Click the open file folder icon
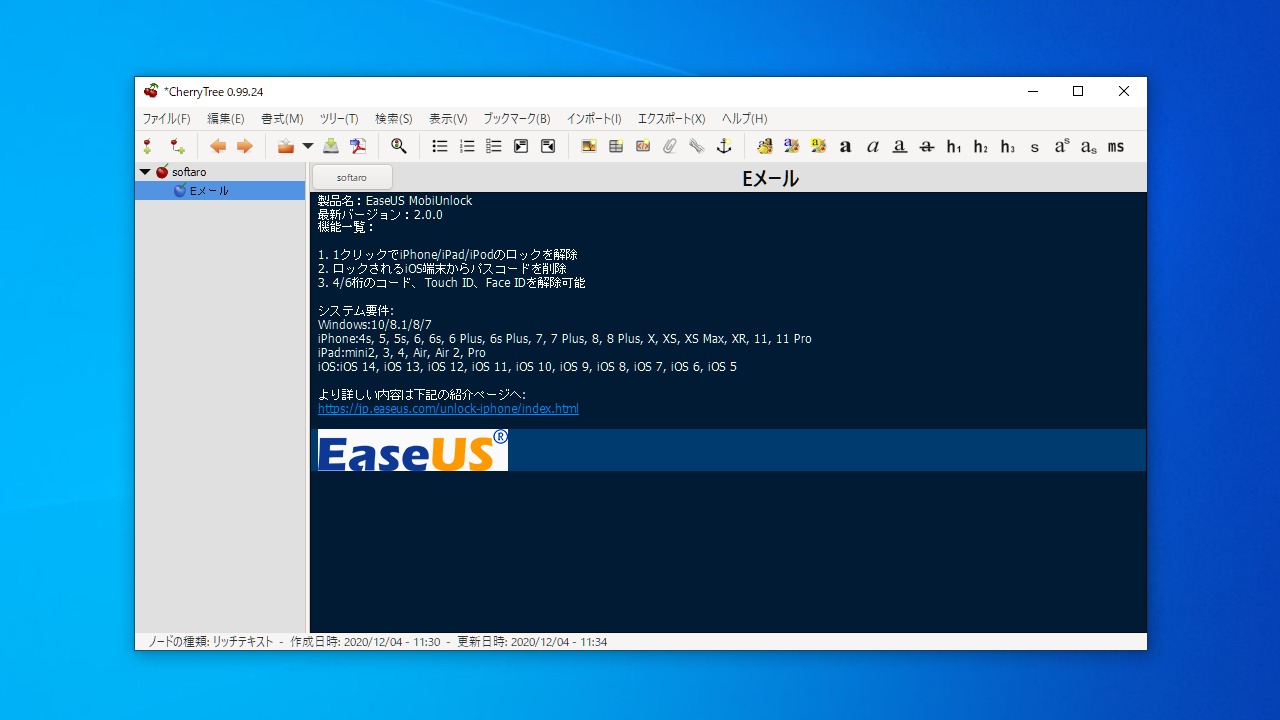Viewport: 1280px width, 720px height. tap(286, 146)
